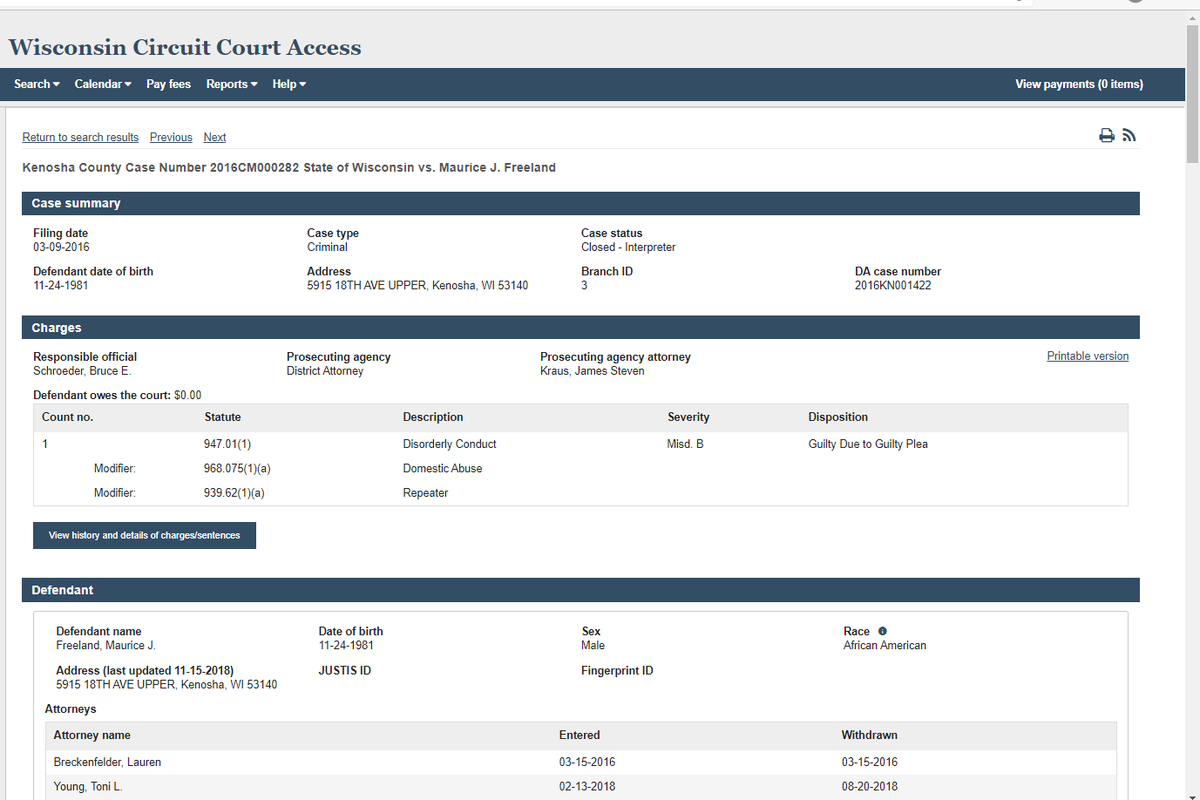Viewport: 1200px width, 800px height.
Task: Click the Wisconsin Circuit Court Access title
Action: [x=185, y=47]
